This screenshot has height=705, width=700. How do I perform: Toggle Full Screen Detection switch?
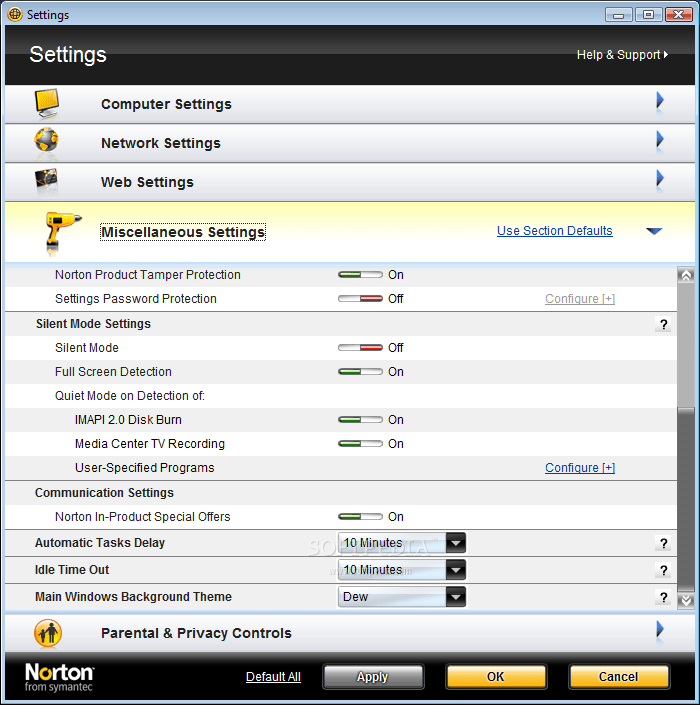(360, 372)
